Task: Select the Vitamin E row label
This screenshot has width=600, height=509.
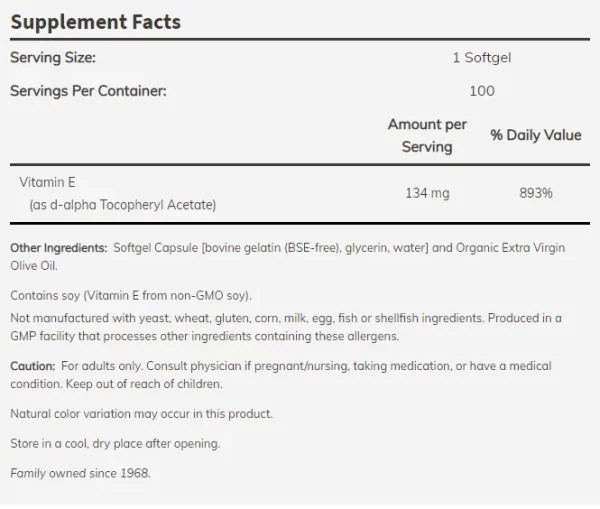Action: [x=47, y=182]
